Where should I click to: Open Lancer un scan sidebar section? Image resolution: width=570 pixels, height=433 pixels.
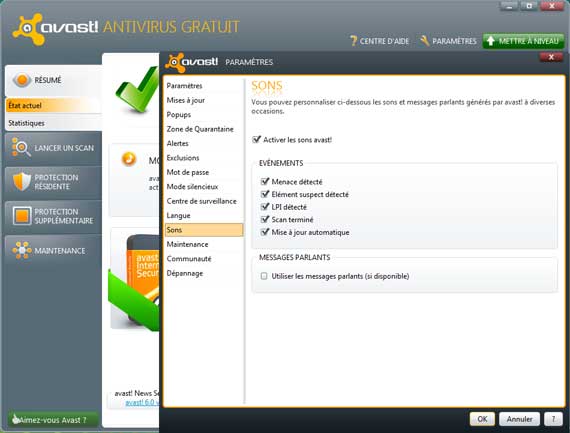click(53, 148)
